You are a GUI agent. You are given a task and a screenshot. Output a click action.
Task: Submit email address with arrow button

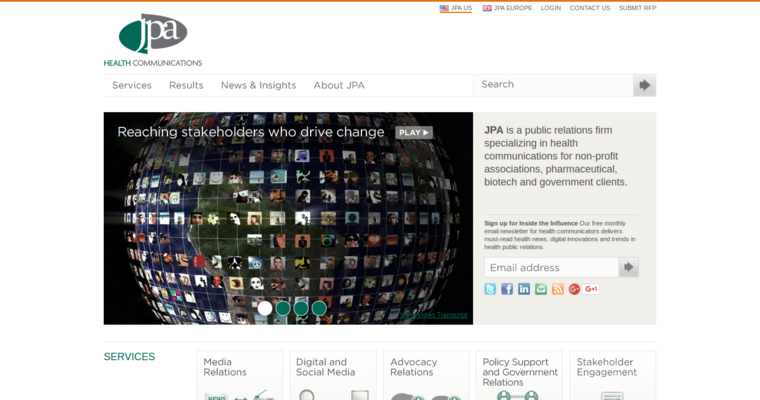(629, 267)
